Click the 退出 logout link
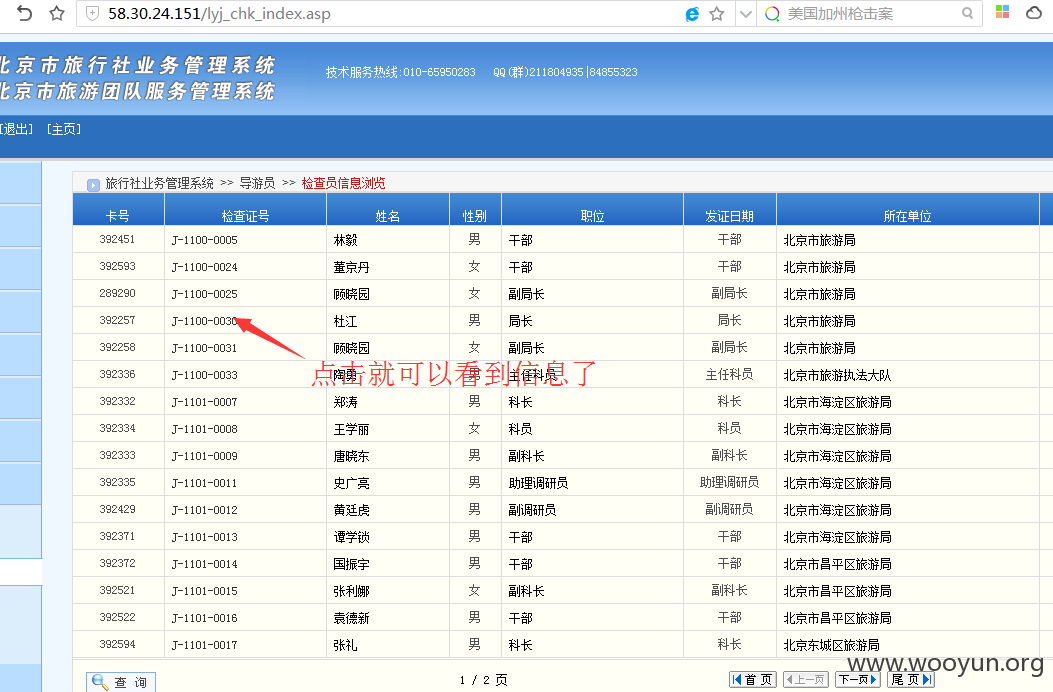 [17, 129]
